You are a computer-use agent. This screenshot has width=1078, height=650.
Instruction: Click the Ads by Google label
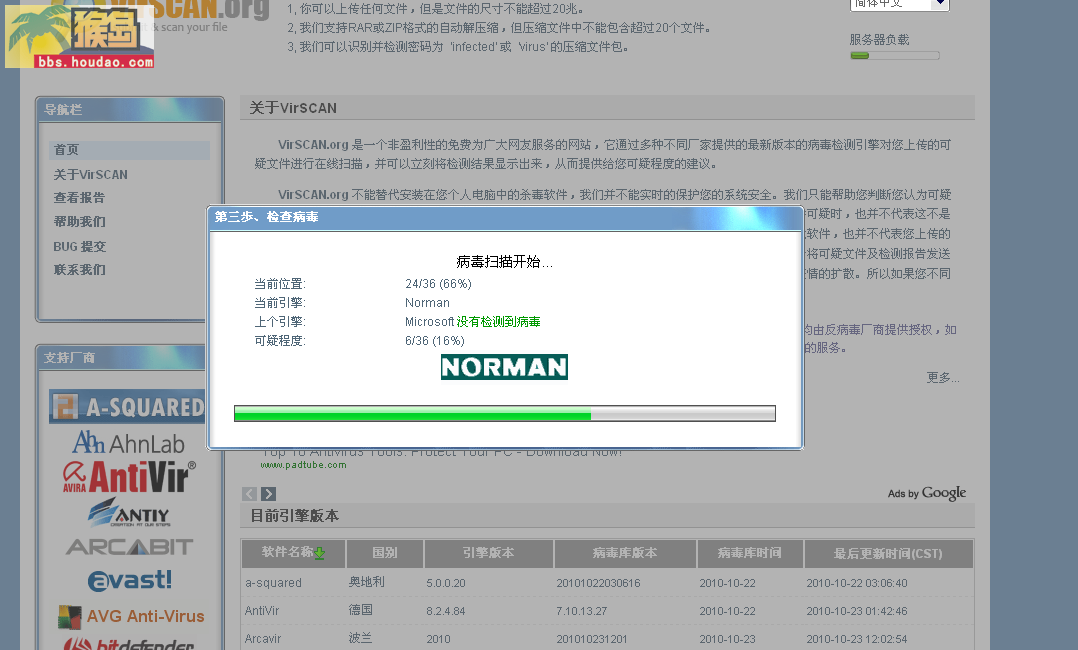click(x=927, y=493)
